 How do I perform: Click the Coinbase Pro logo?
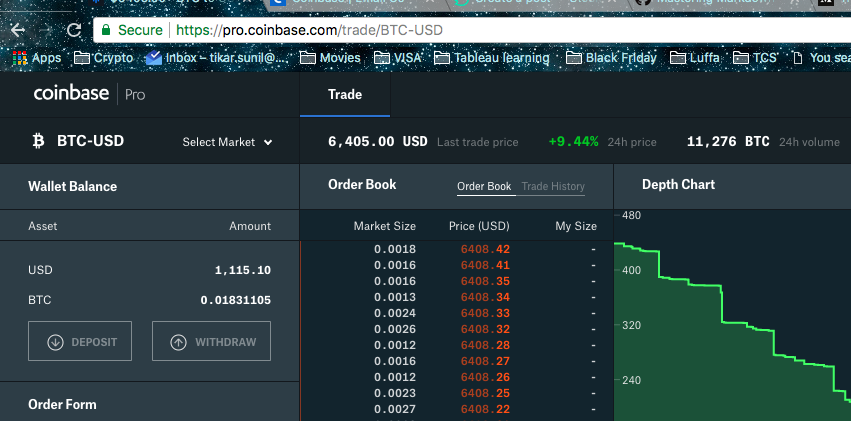pos(89,94)
